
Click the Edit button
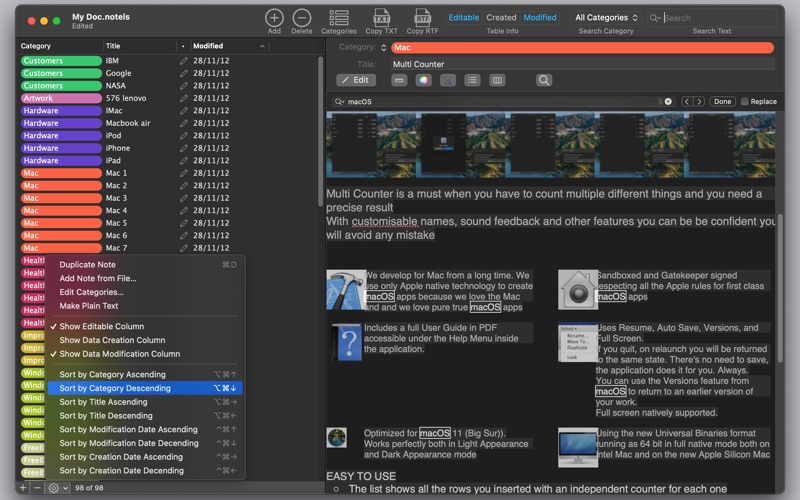pos(356,80)
